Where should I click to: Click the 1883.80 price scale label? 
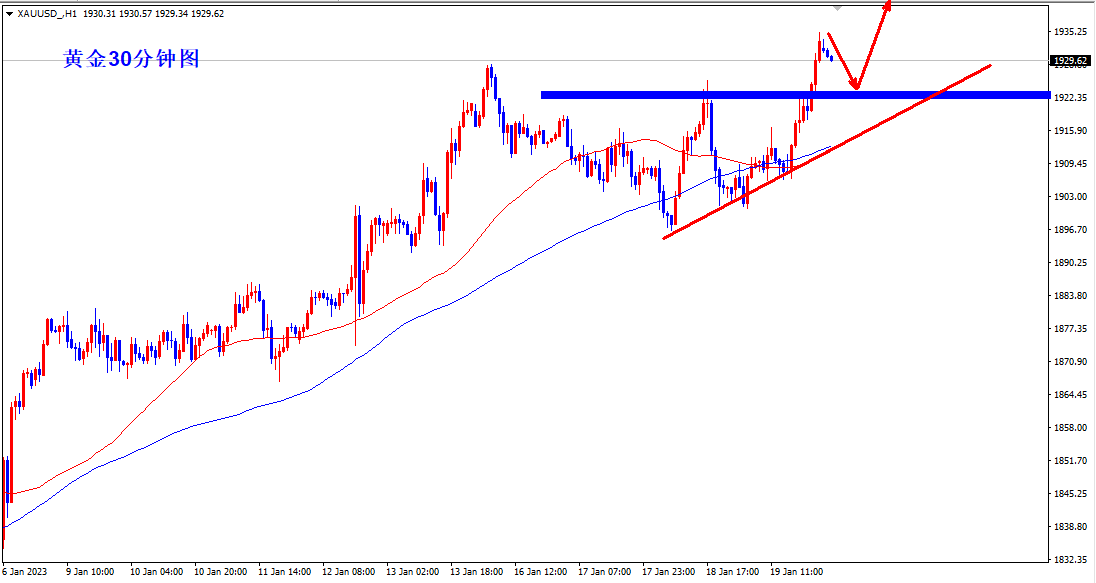click(x=1070, y=296)
